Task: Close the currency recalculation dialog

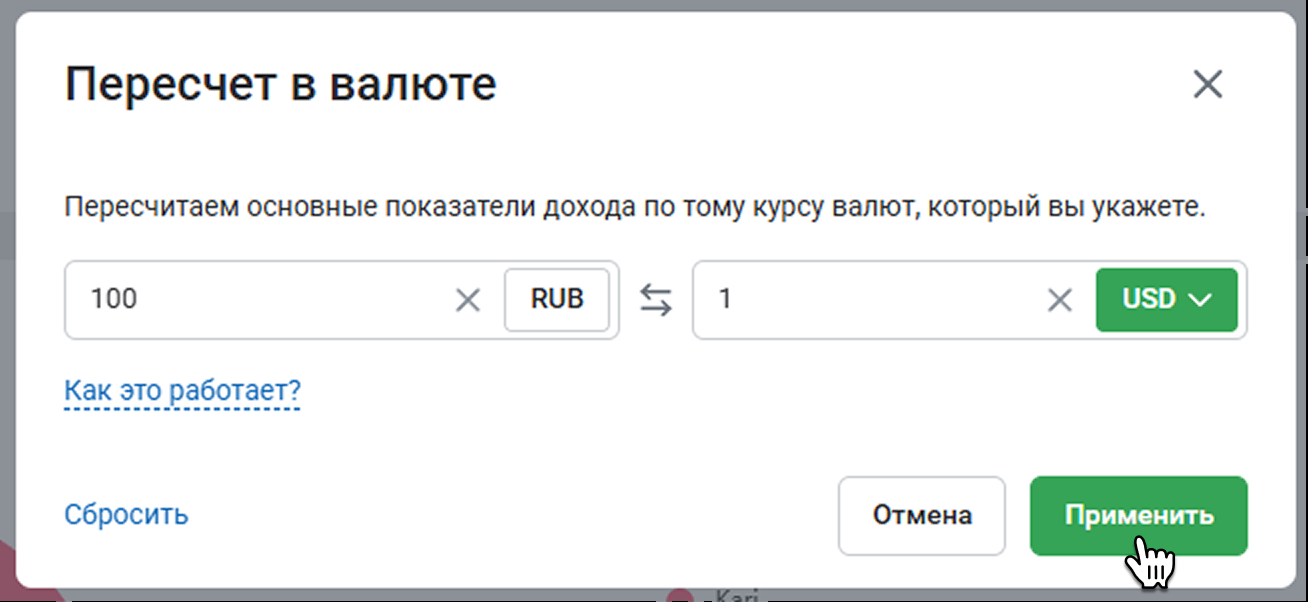Action: 1208,85
